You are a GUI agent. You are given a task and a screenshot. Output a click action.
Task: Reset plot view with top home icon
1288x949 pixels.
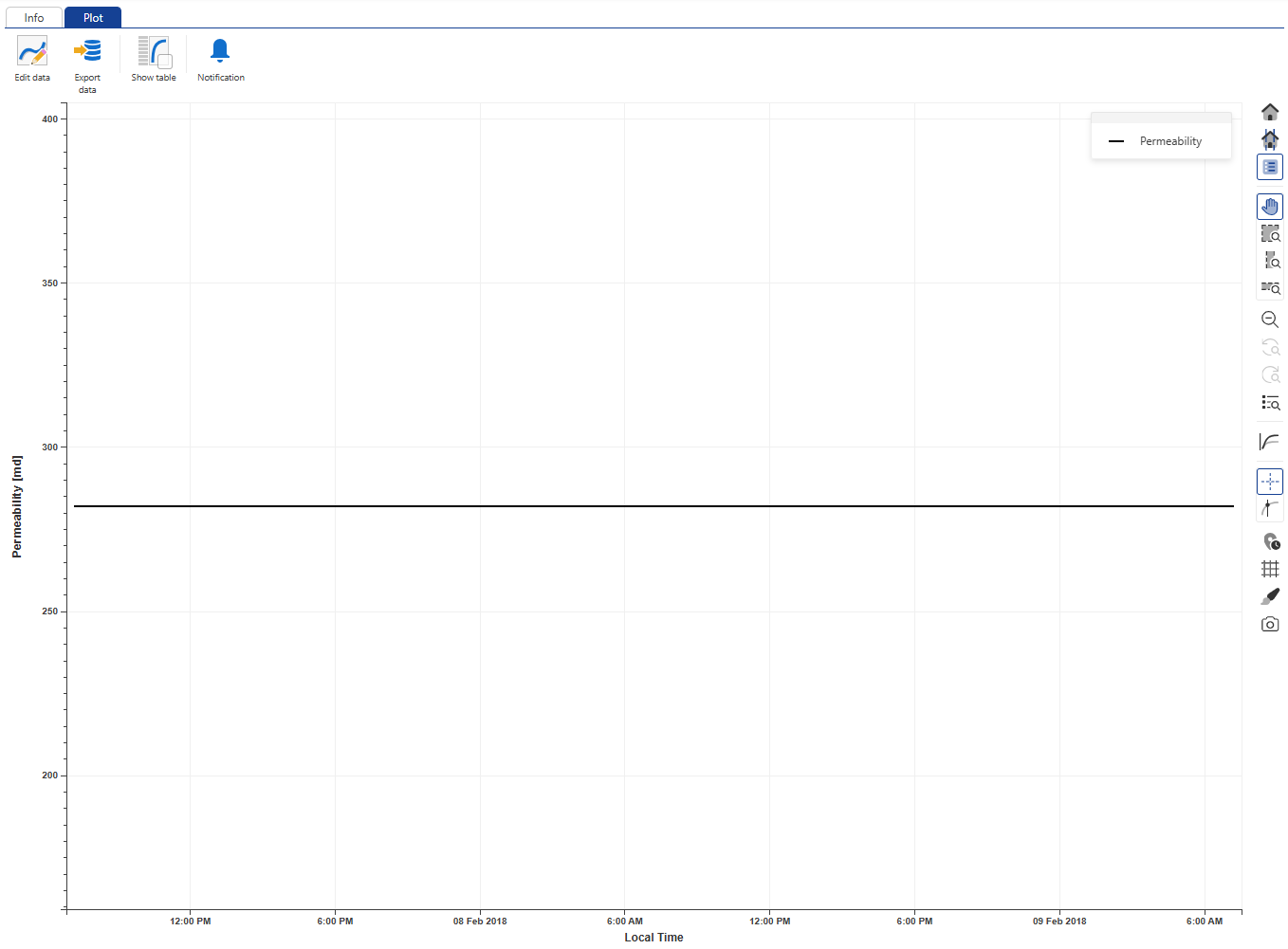click(x=1270, y=113)
